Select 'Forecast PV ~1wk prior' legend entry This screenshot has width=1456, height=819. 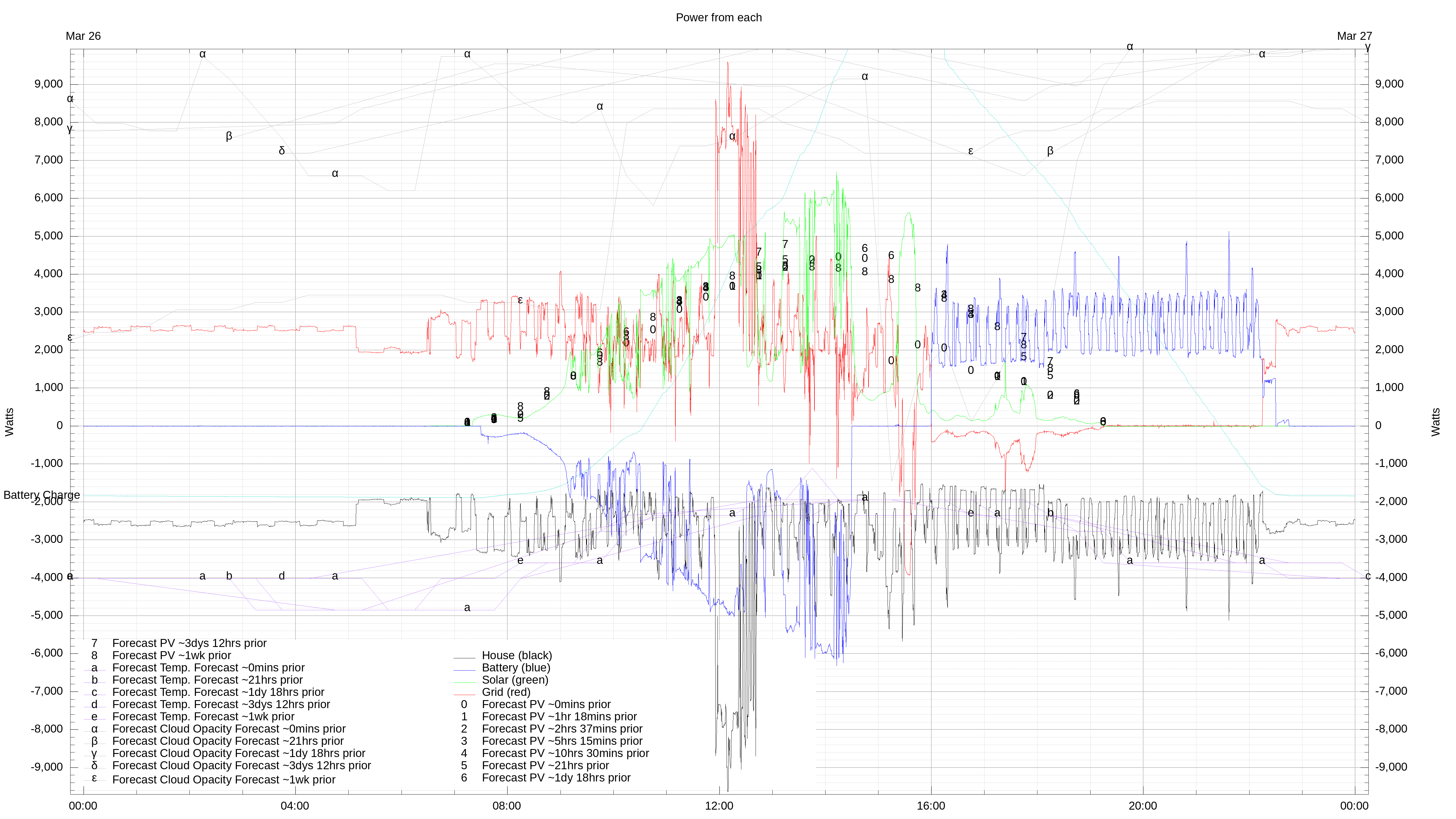(171, 656)
